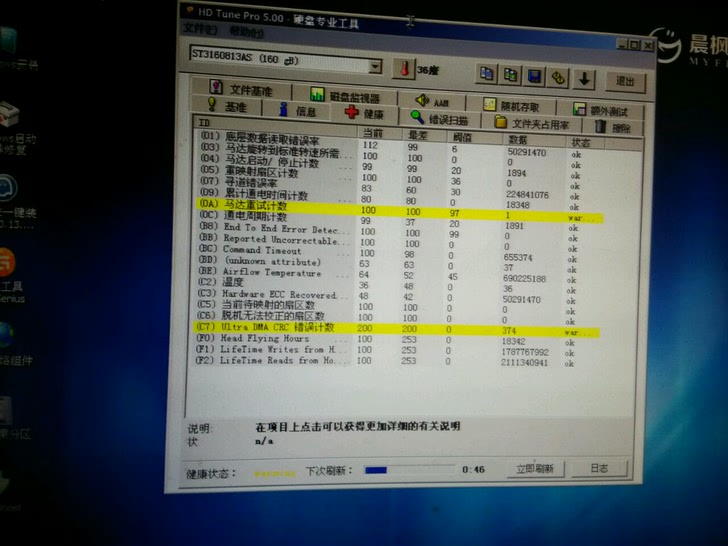Switch to the 磁盘监视器 tab
This screenshot has width=728, height=546.
pos(345,96)
